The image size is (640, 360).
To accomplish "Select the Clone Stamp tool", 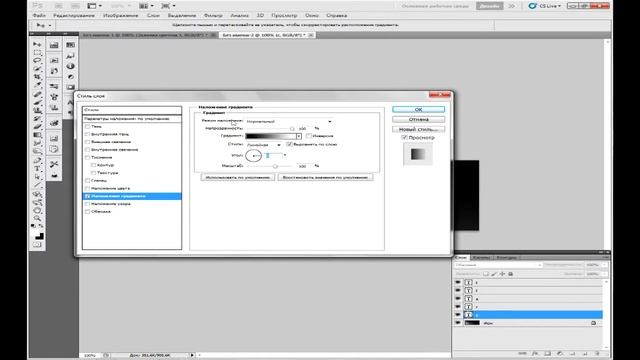I will pyautogui.click(x=37, y=110).
